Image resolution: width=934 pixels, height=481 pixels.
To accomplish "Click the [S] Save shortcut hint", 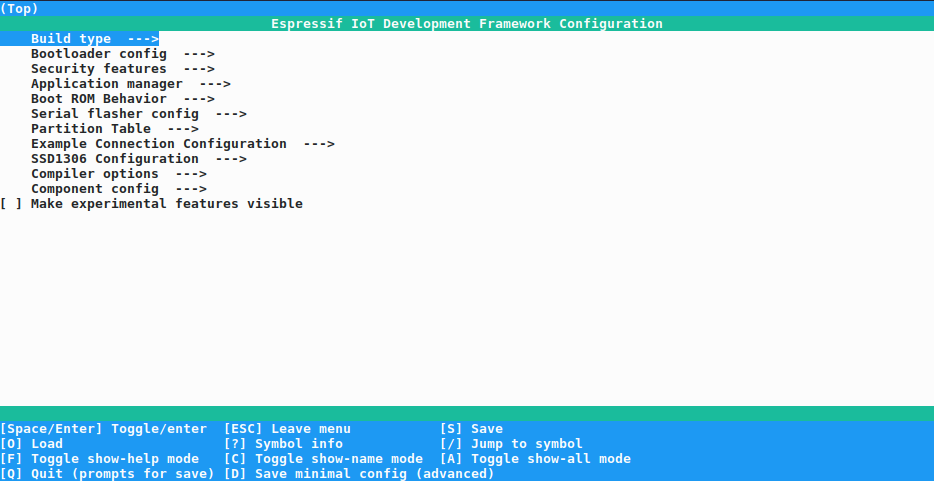I will [471, 429].
